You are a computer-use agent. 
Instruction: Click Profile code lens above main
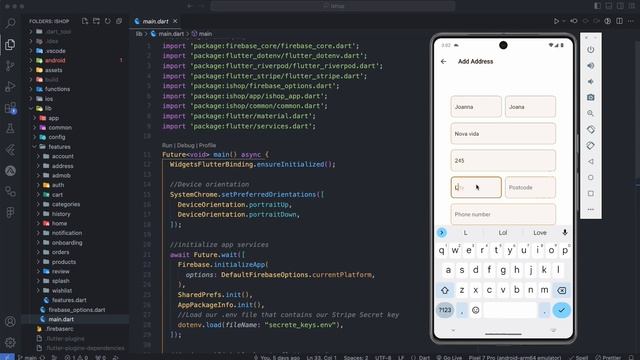[x=207, y=145]
